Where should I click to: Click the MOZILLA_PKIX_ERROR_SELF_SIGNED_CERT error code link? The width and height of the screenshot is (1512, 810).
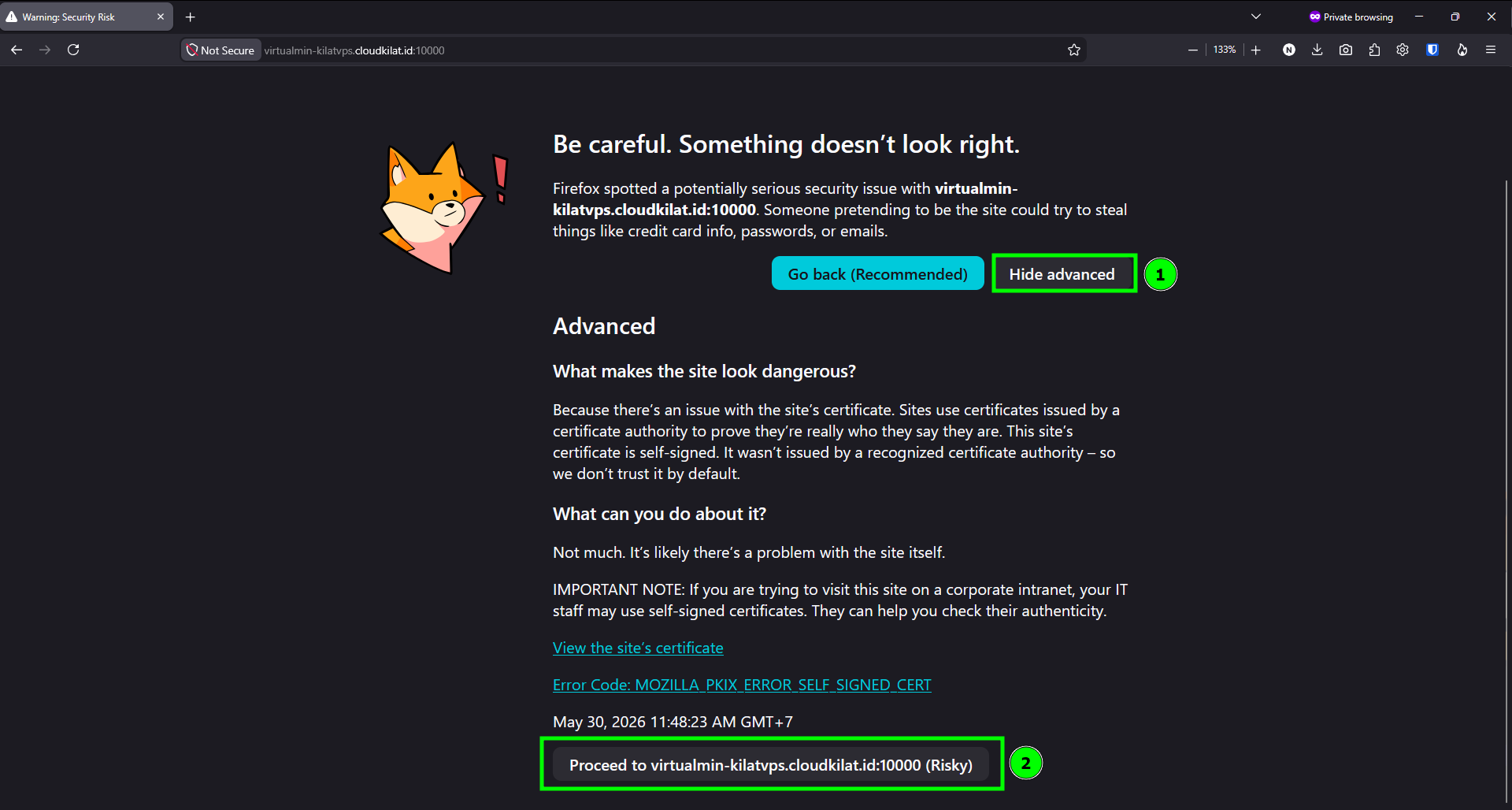coord(742,685)
